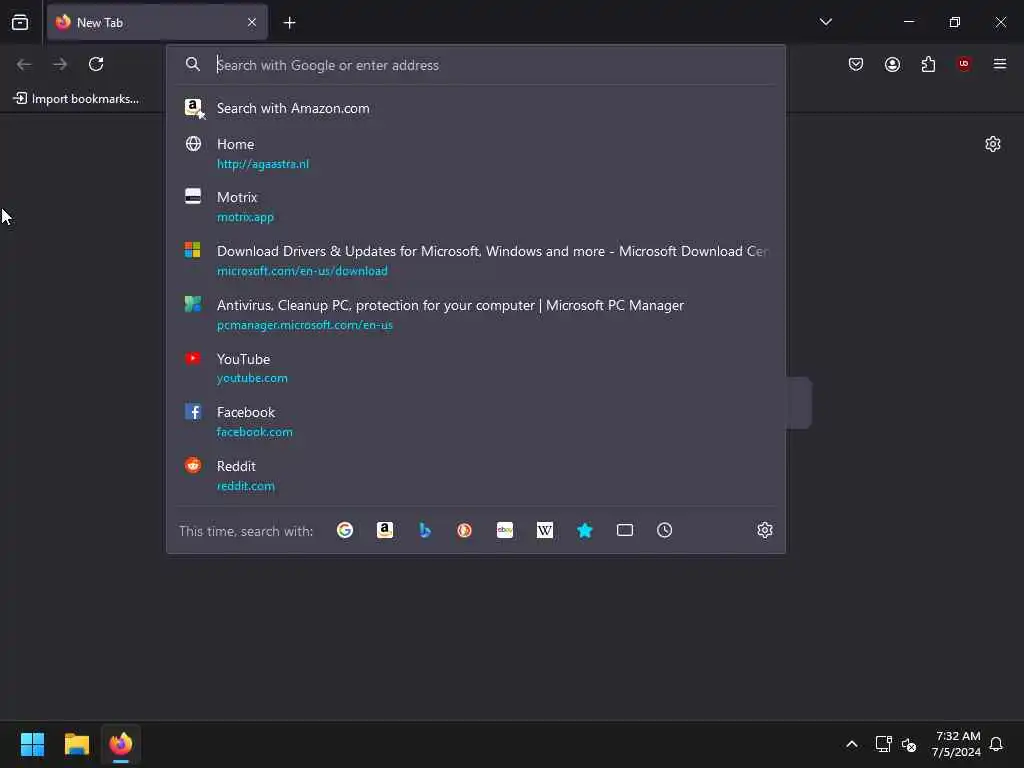The width and height of the screenshot is (1024, 768).
Task: Search this time with Bing
Action: pyautogui.click(x=424, y=530)
